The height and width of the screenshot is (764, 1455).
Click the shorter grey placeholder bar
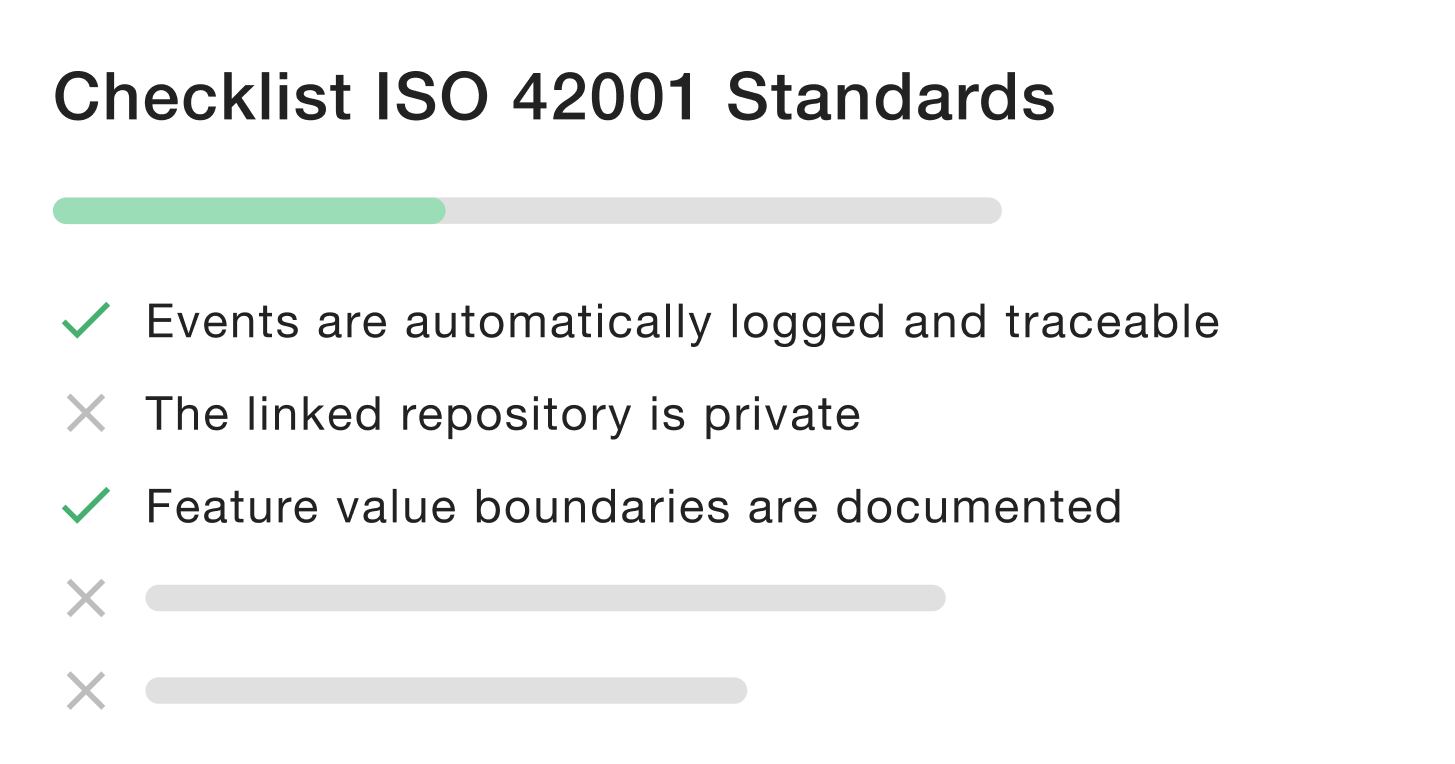pos(446,690)
